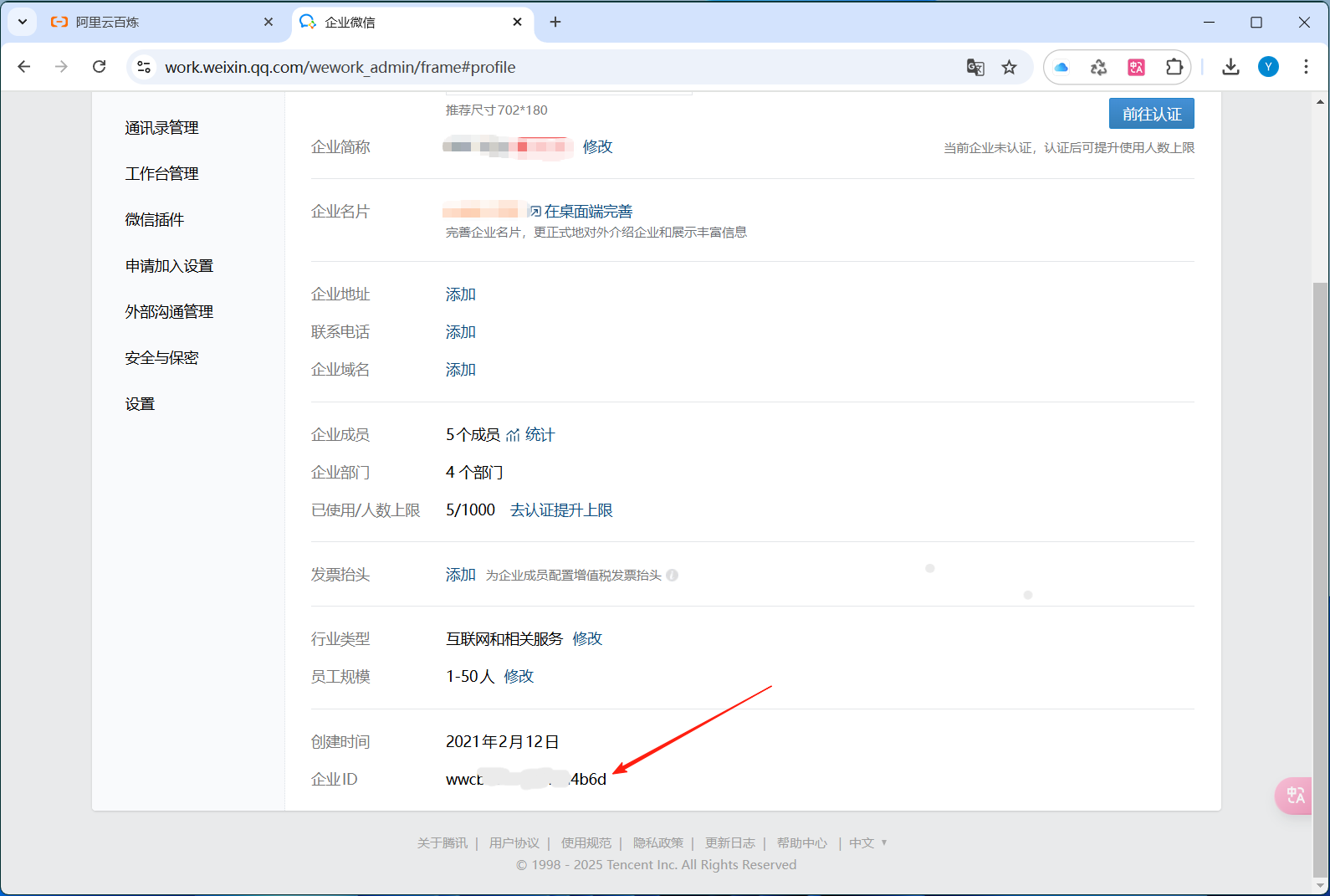View site information icon in address bar
This screenshot has height=896, width=1330.
tap(144, 67)
